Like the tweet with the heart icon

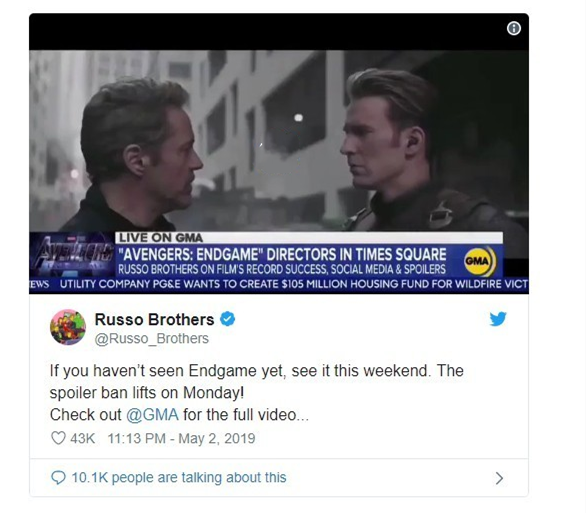58,438
